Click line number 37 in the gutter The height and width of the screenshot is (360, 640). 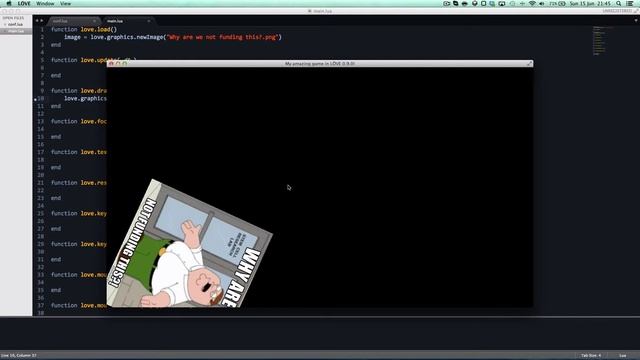pyautogui.click(x=40, y=305)
